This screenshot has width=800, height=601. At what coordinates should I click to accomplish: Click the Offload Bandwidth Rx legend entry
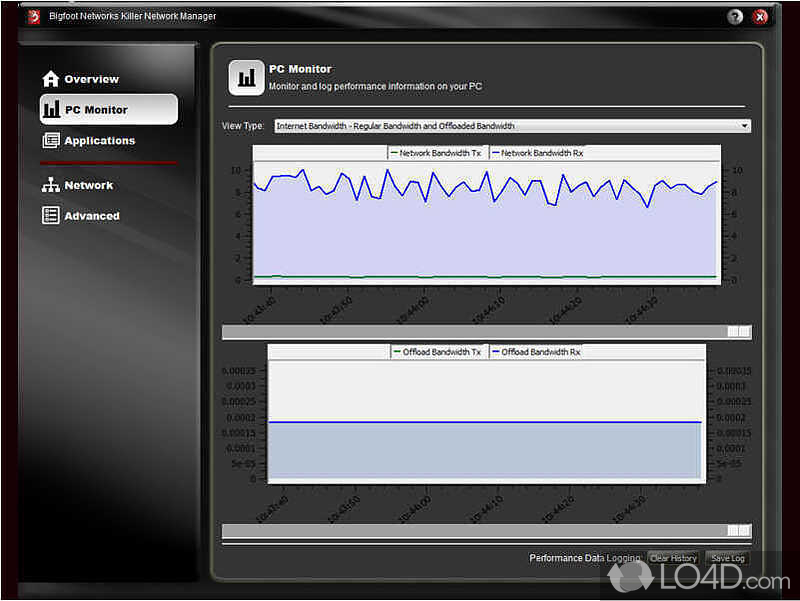coord(536,352)
